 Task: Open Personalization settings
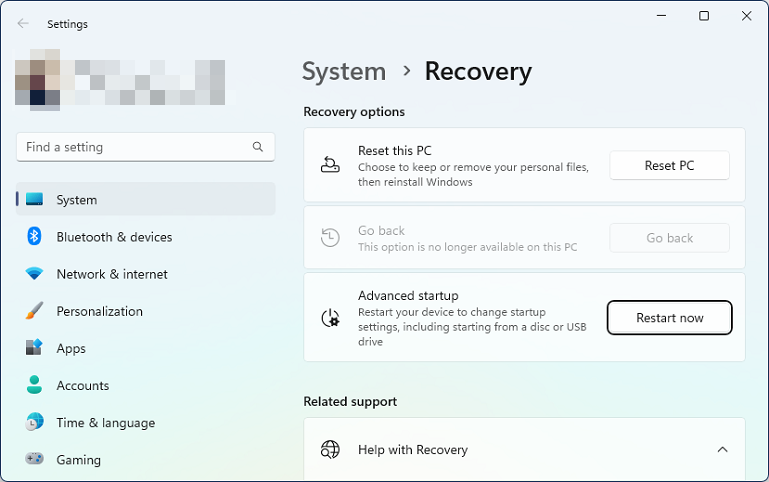pyautogui.click(x=146, y=311)
